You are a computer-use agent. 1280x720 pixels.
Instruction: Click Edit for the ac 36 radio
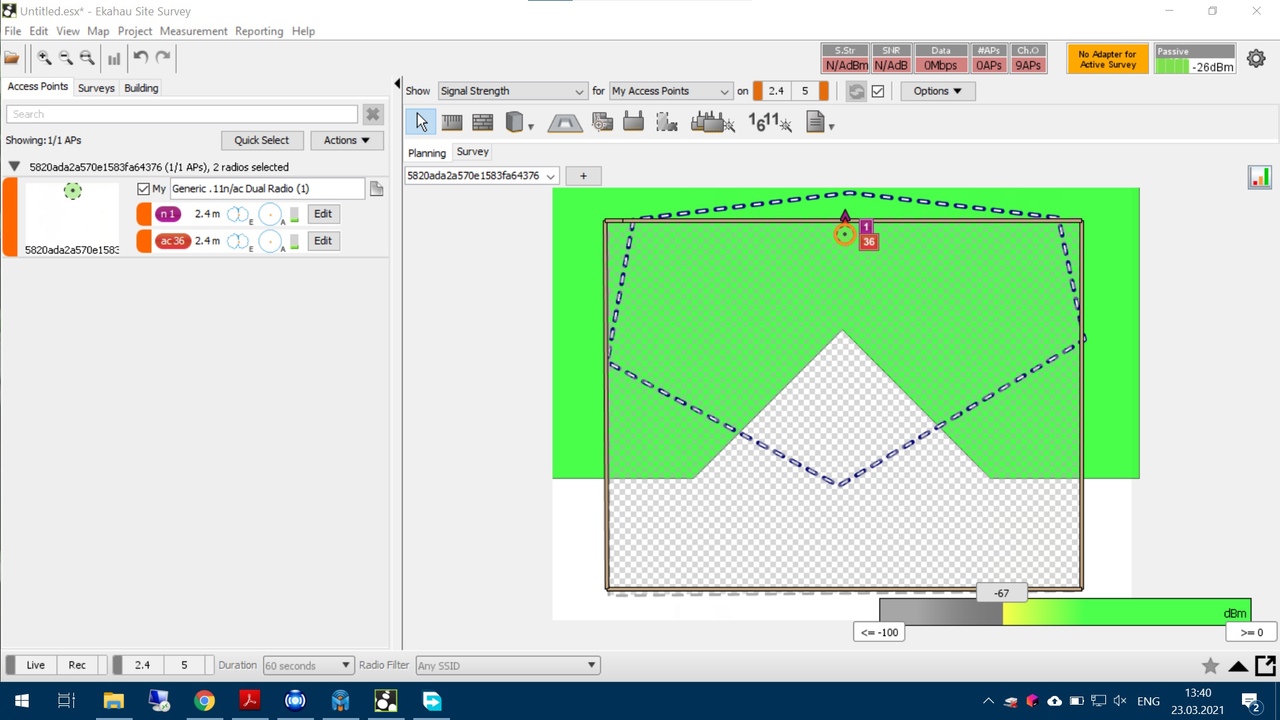322,241
